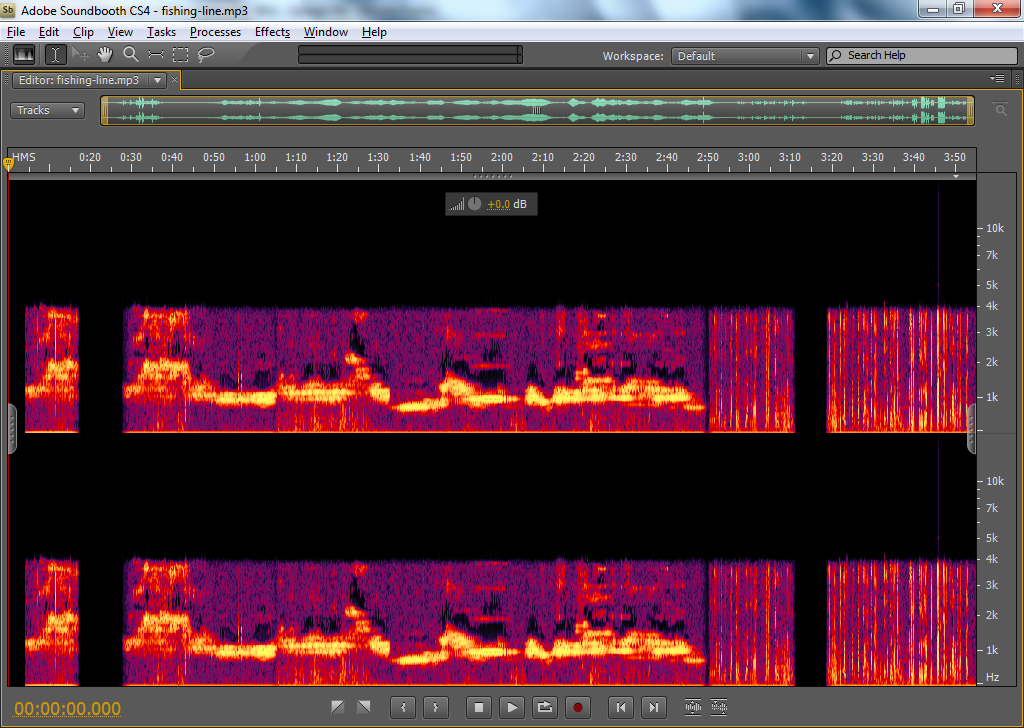Open the Effects menu
This screenshot has height=728, width=1024.
272,32
